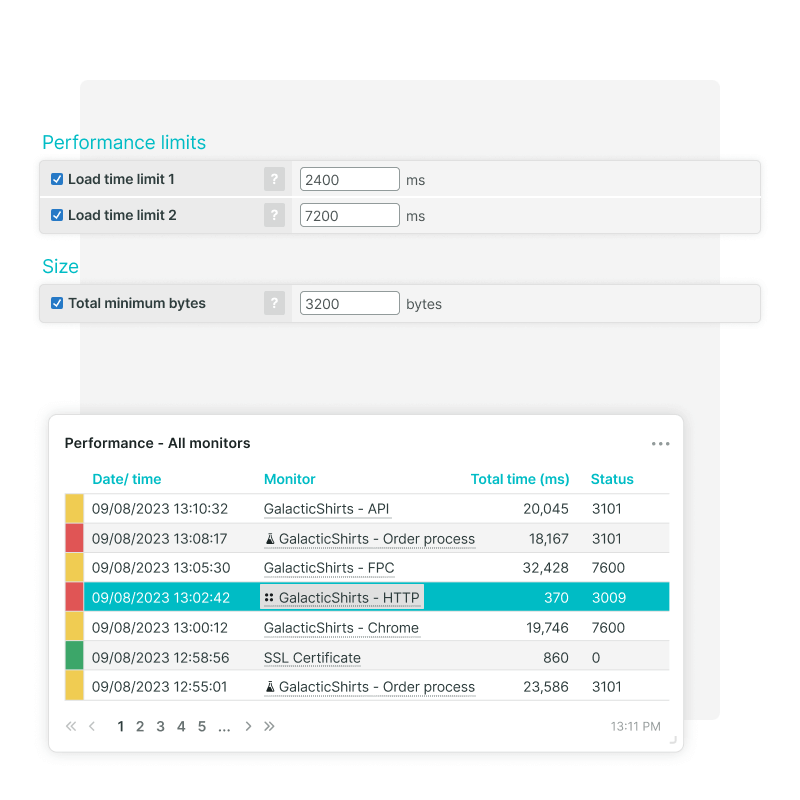Click the pagination ellipsis

(x=224, y=729)
